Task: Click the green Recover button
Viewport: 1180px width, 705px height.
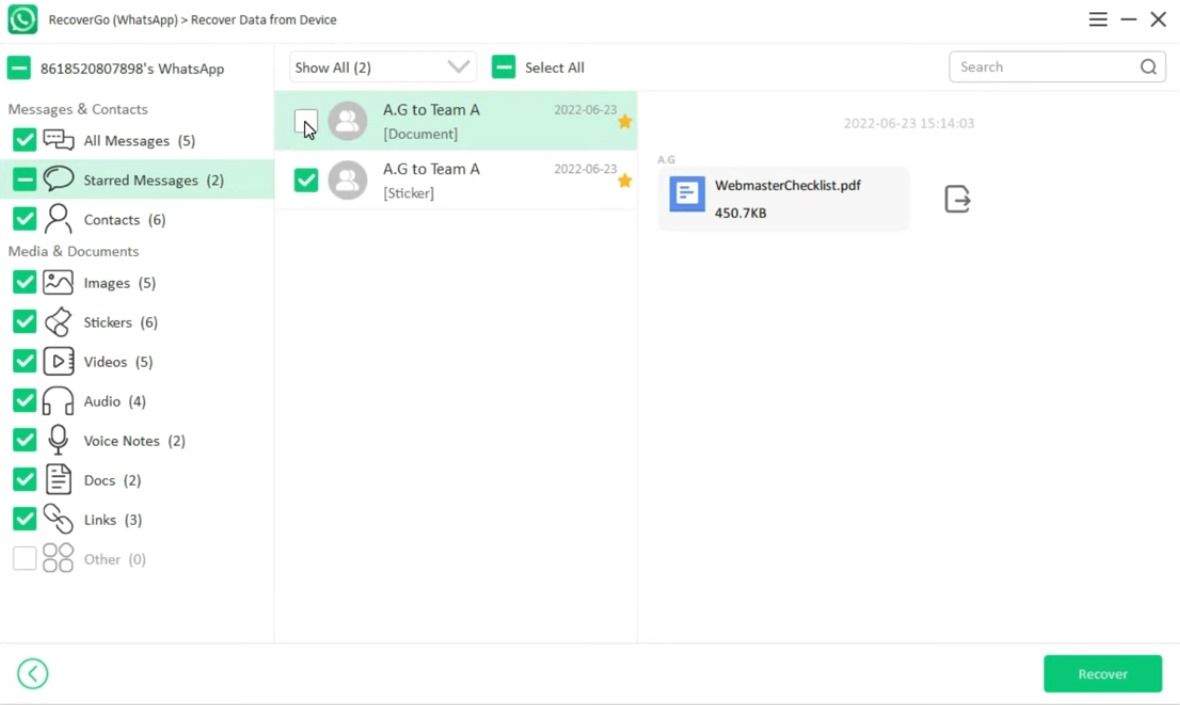Action: (x=1102, y=673)
